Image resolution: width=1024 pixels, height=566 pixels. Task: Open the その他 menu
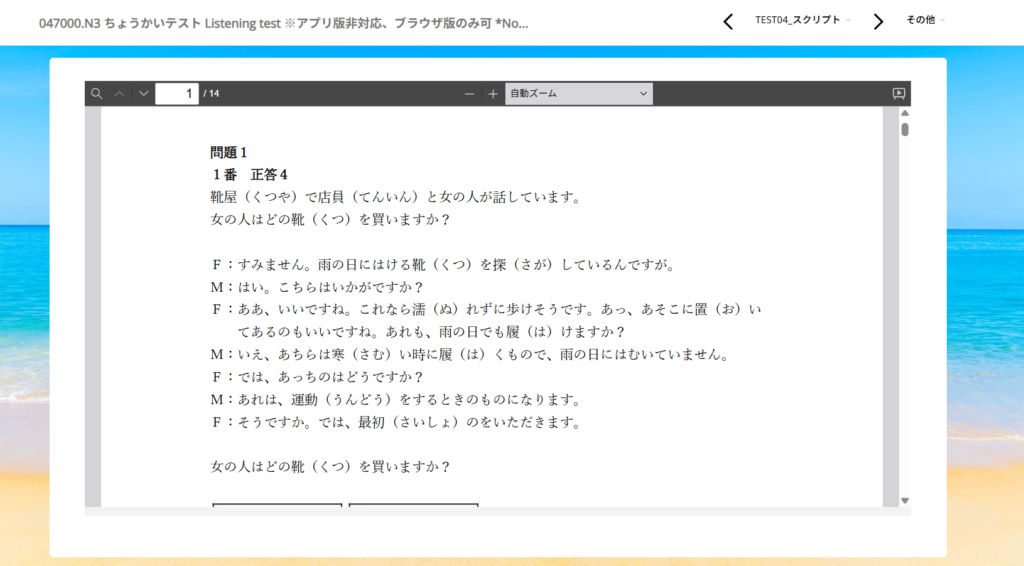pyautogui.click(x=925, y=20)
